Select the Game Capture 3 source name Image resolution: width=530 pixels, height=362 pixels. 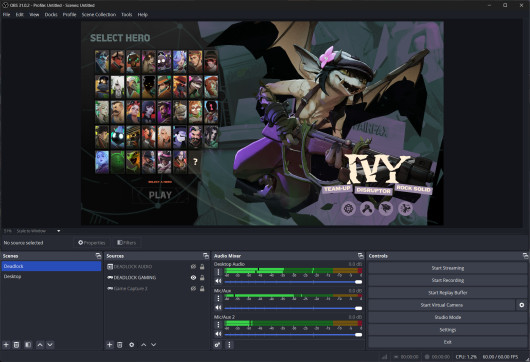[x=130, y=289]
